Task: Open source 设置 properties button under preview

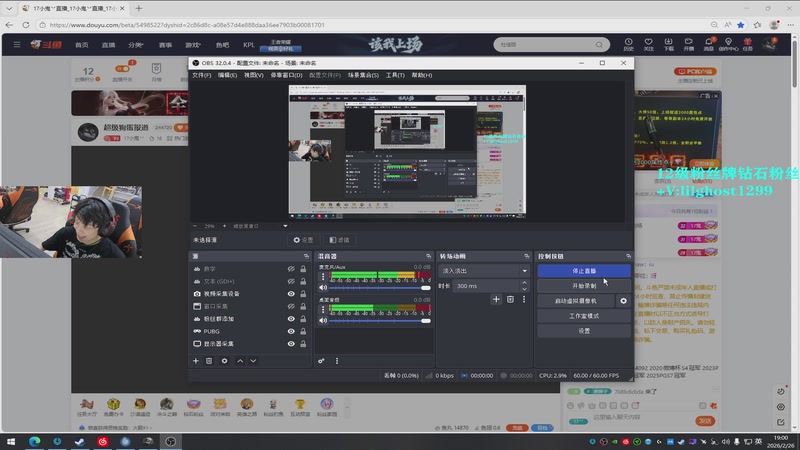Action: (x=304, y=240)
